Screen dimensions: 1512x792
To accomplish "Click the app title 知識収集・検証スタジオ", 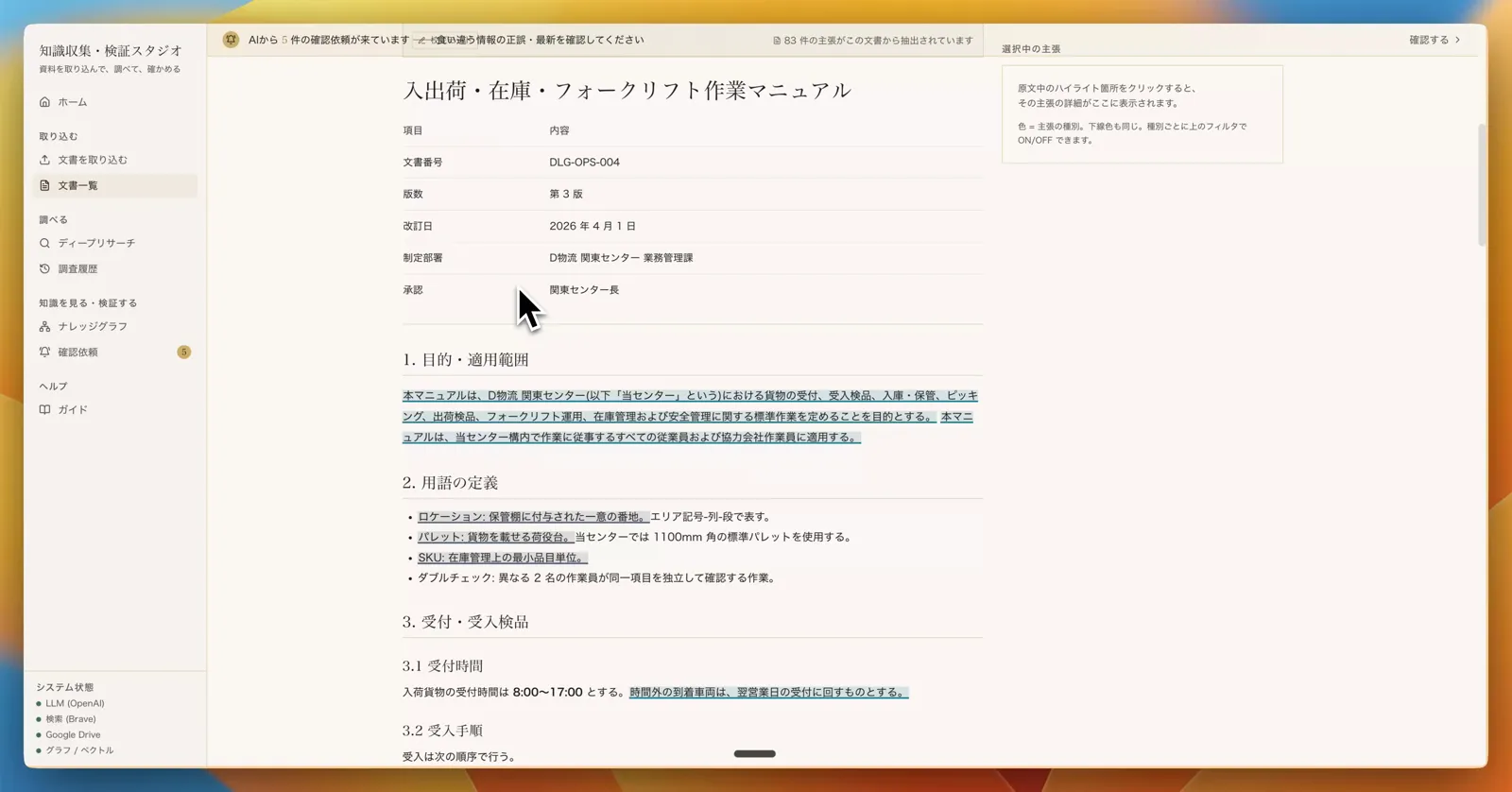I will (111, 50).
